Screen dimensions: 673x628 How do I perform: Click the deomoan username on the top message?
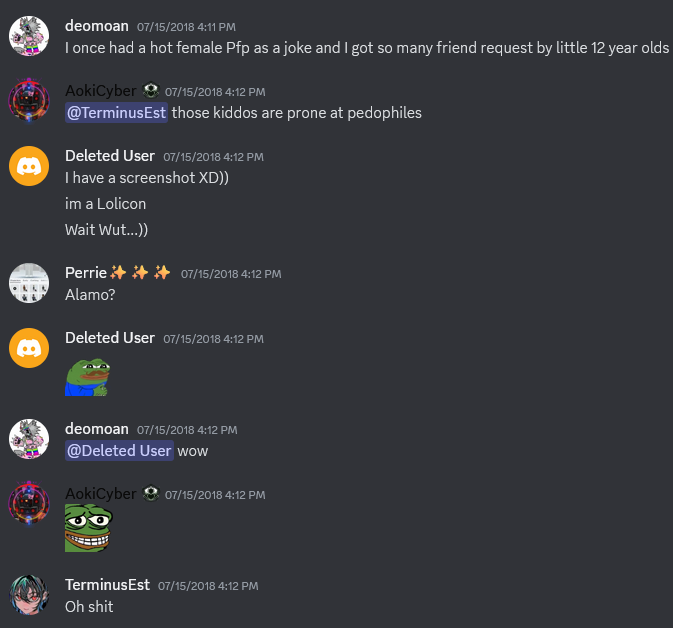tap(97, 26)
